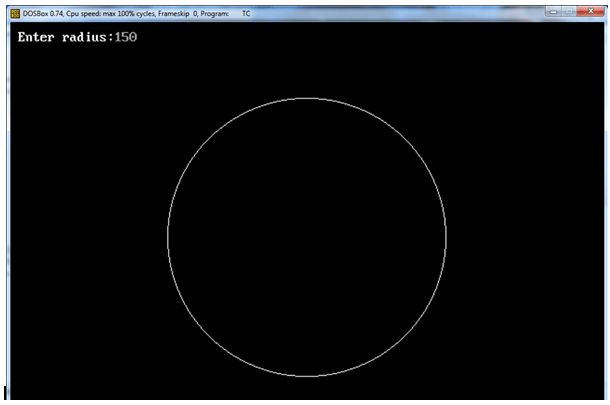Click the DOSBox 0.74 title bar text
The width and height of the screenshot is (610, 405).
[136, 14]
